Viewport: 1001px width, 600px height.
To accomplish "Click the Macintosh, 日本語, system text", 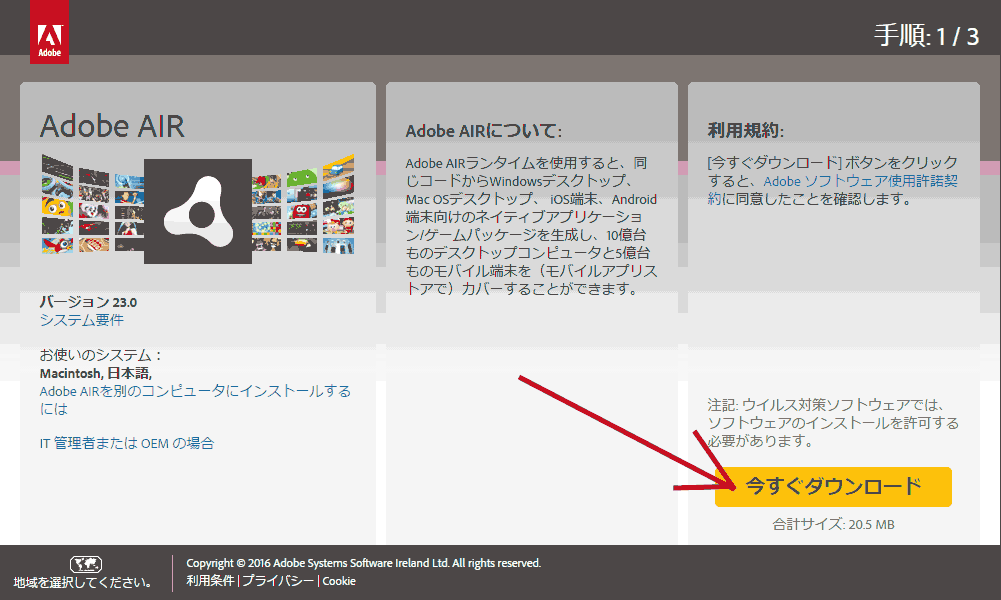I will point(96,373).
